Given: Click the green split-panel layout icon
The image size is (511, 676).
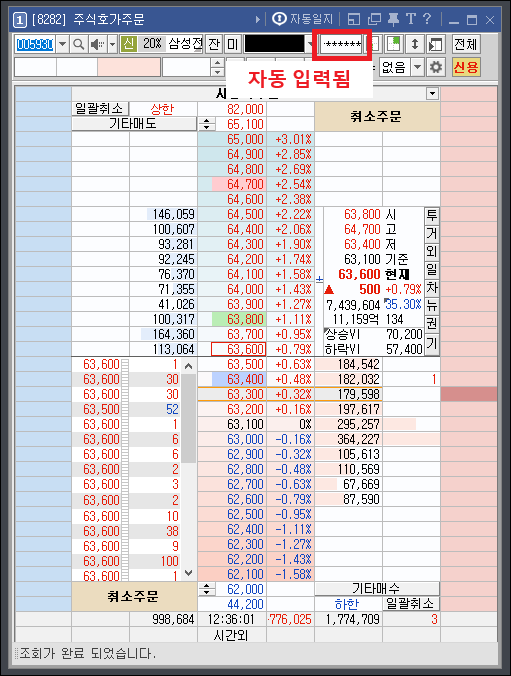Looking at the screenshot, I should click(x=394, y=44).
